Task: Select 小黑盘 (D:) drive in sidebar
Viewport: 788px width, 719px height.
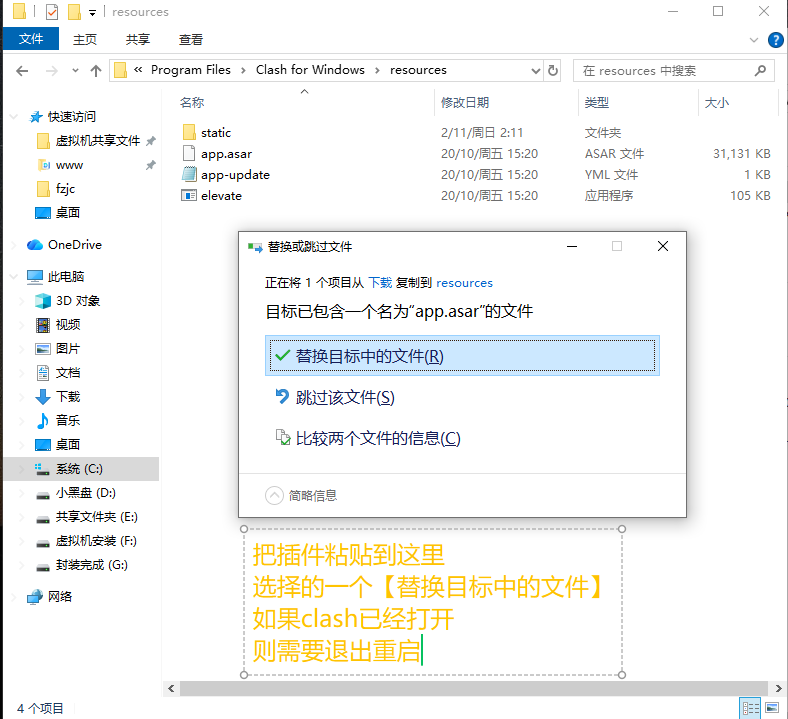Action: click(85, 493)
